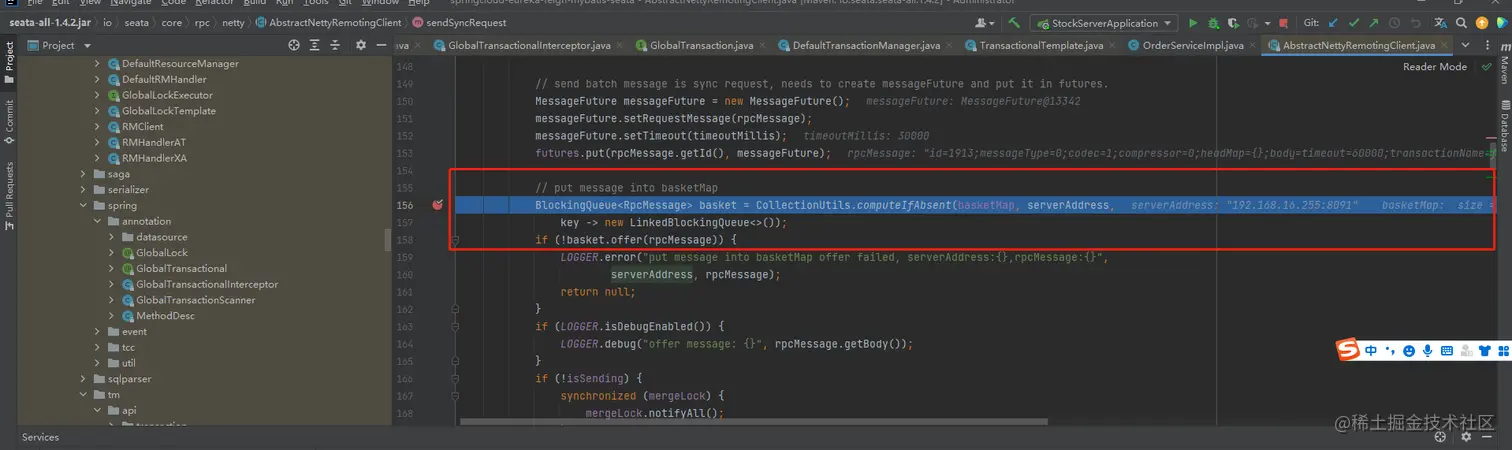The height and width of the screenshot is (450, 1512).
Task: Toggle breakpoint at line 156
Action: 437,205
